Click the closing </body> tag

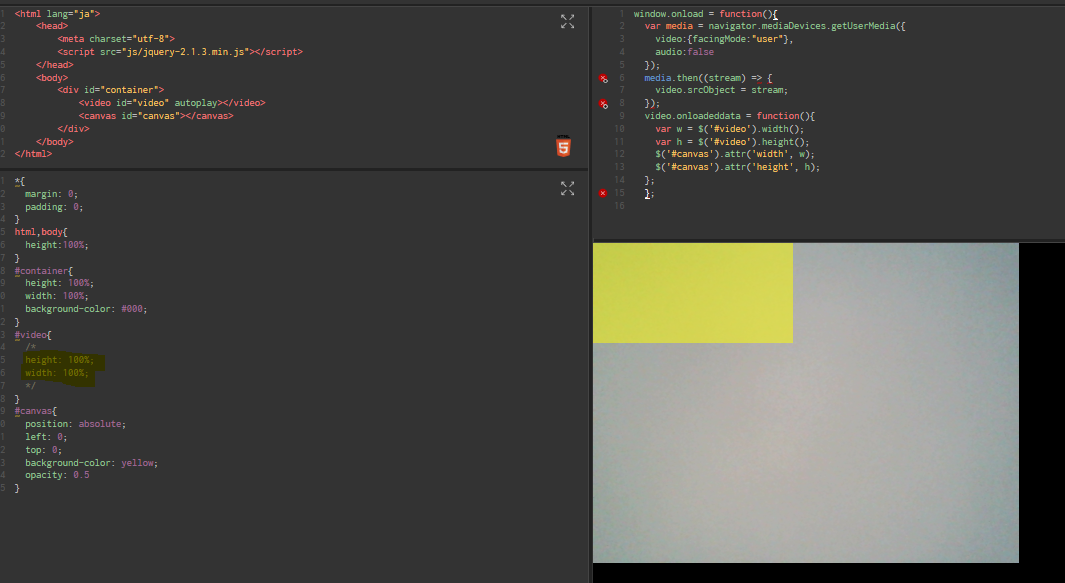[x=54, y=141]
